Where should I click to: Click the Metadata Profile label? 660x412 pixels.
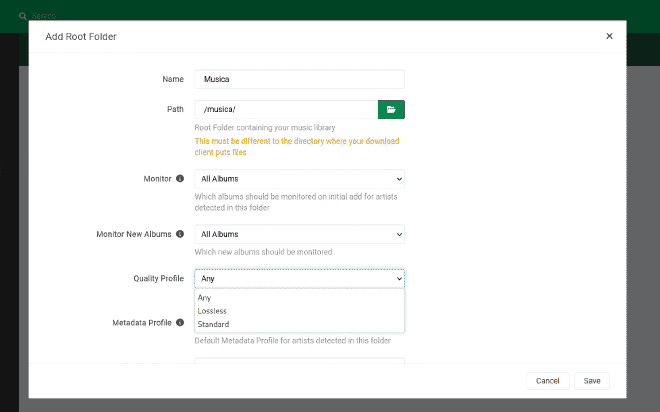(x=142, y=323)
